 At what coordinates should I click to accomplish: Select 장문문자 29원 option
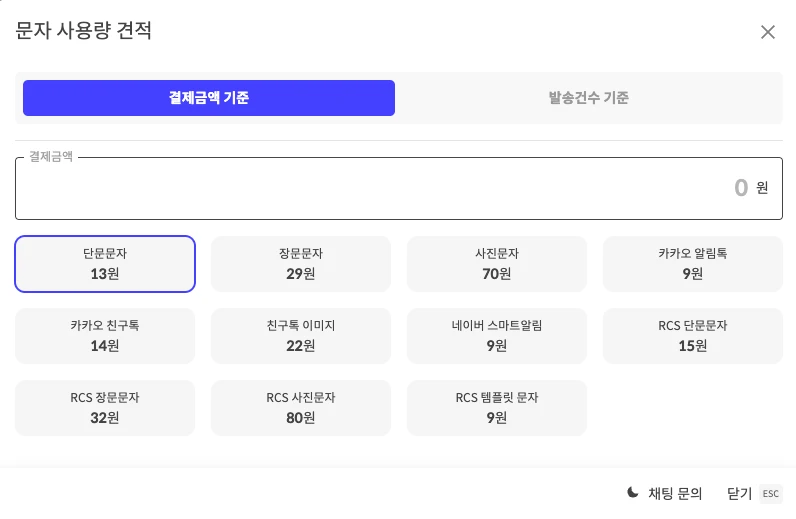tap(301, 264)
